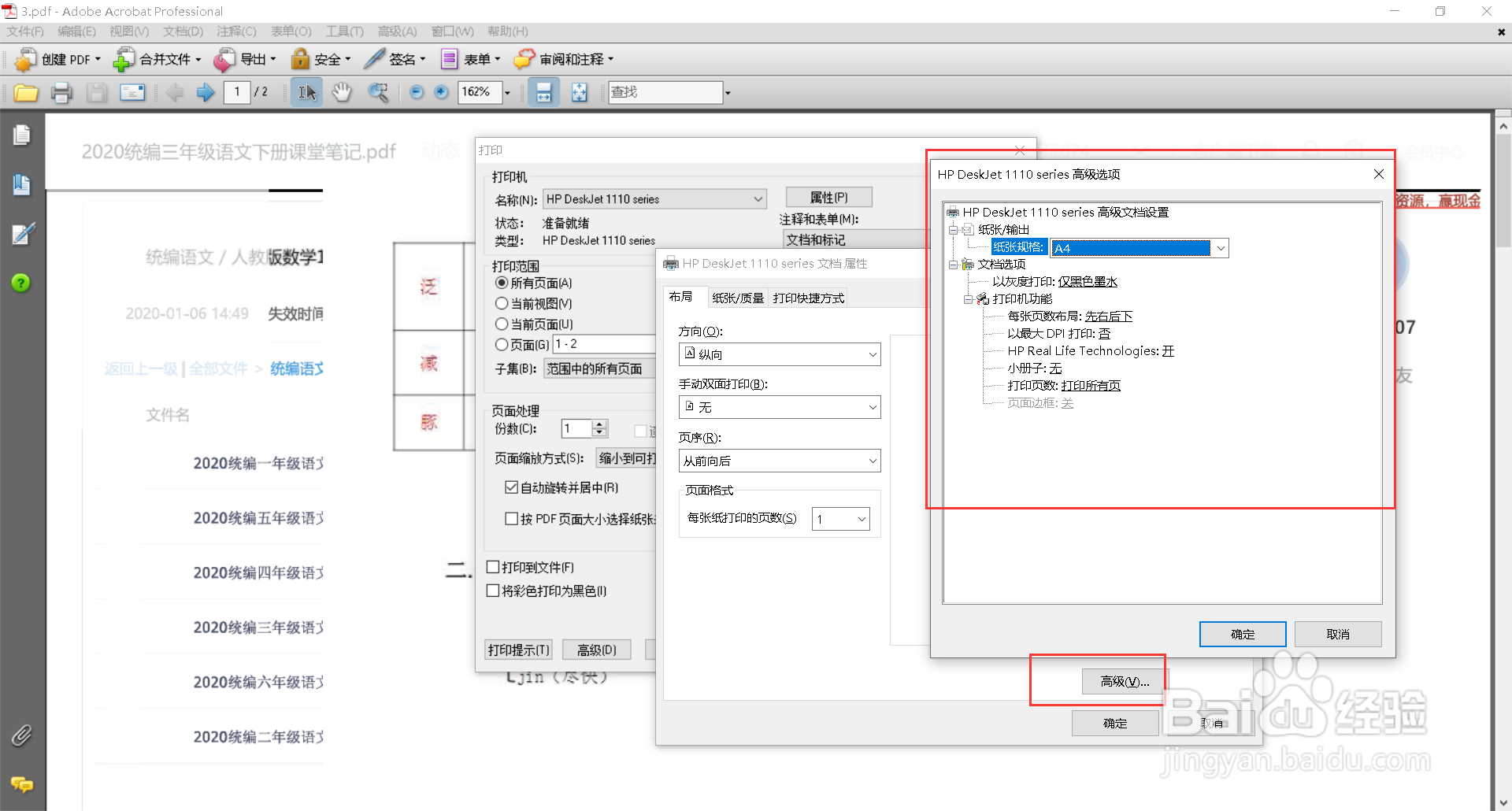Screen dimensions: 1512x811
Task: Open the attachments panel via paperclip icon
Action: [x=21, y=735]
